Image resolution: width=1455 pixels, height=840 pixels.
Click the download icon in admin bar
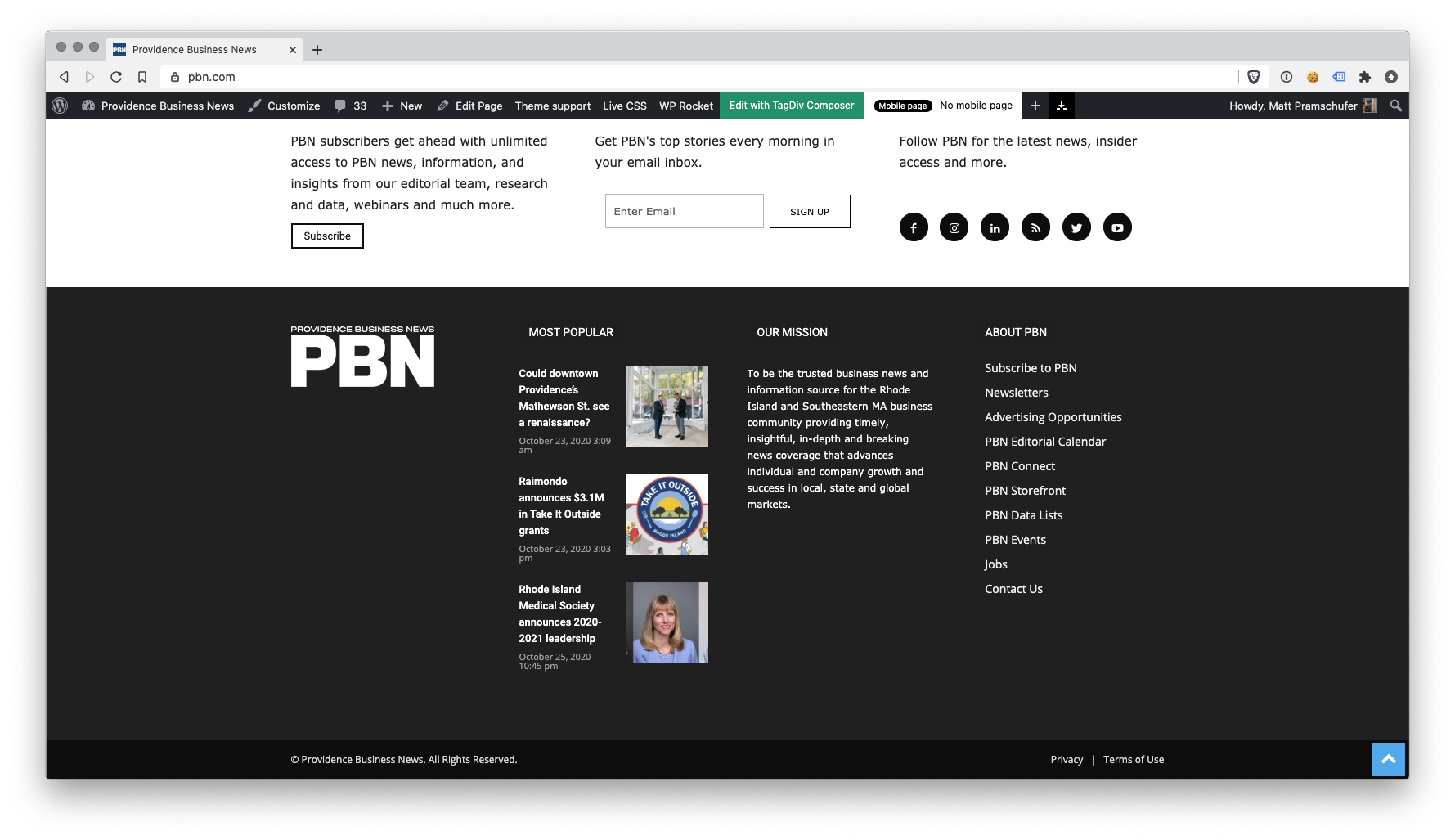coord(1062,106)
